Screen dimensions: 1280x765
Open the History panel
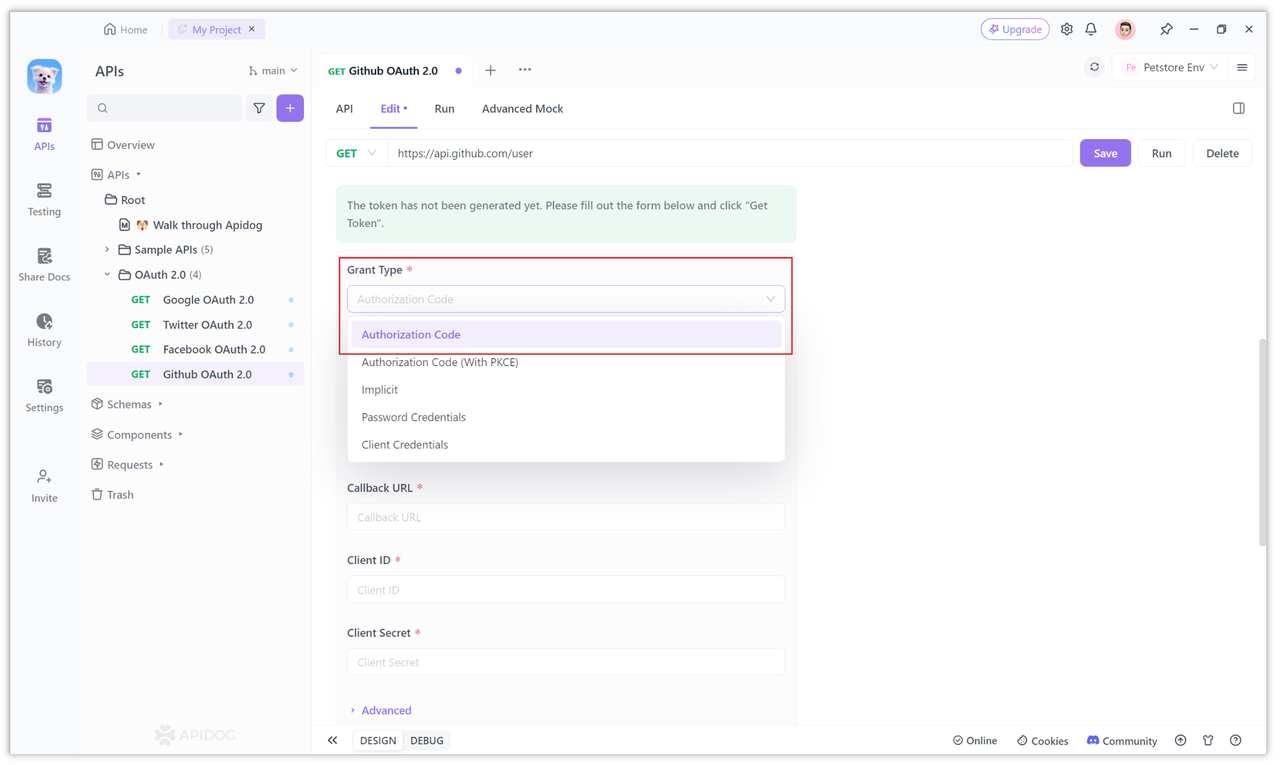click(x=44, y=330)
